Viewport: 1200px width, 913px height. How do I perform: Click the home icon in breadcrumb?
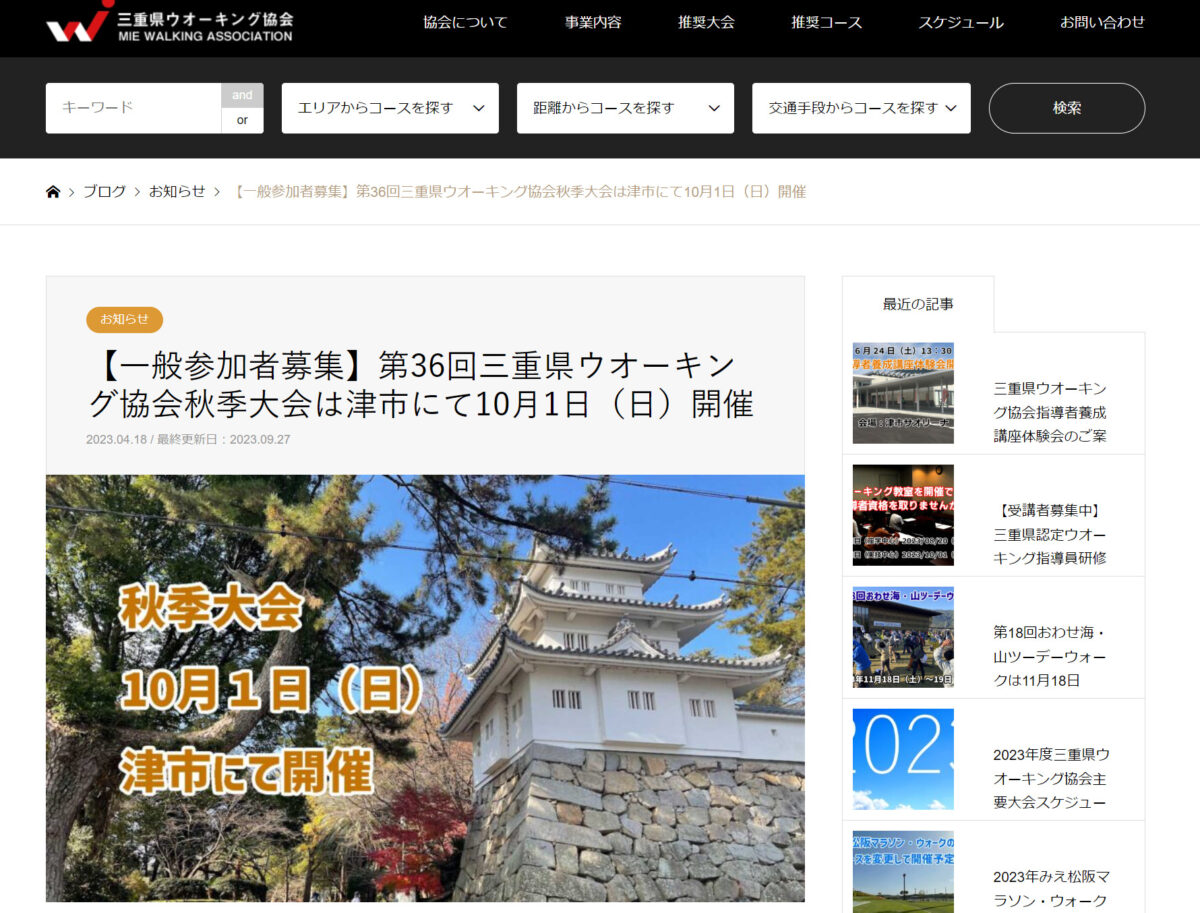[x=53, y=192]
